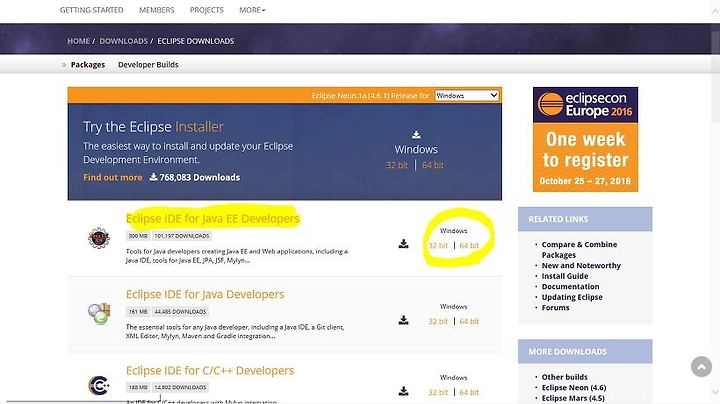Open Eclipse IDE for C/C++ Developers title
720x404 pixels.
click(x=210, y=370)
